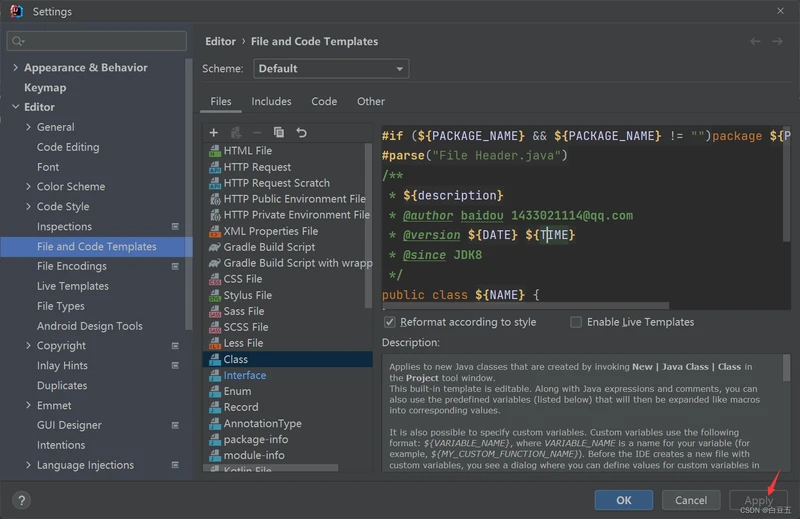Click the add template plus icon
This screenshot has height=519, width=800.
213,132
